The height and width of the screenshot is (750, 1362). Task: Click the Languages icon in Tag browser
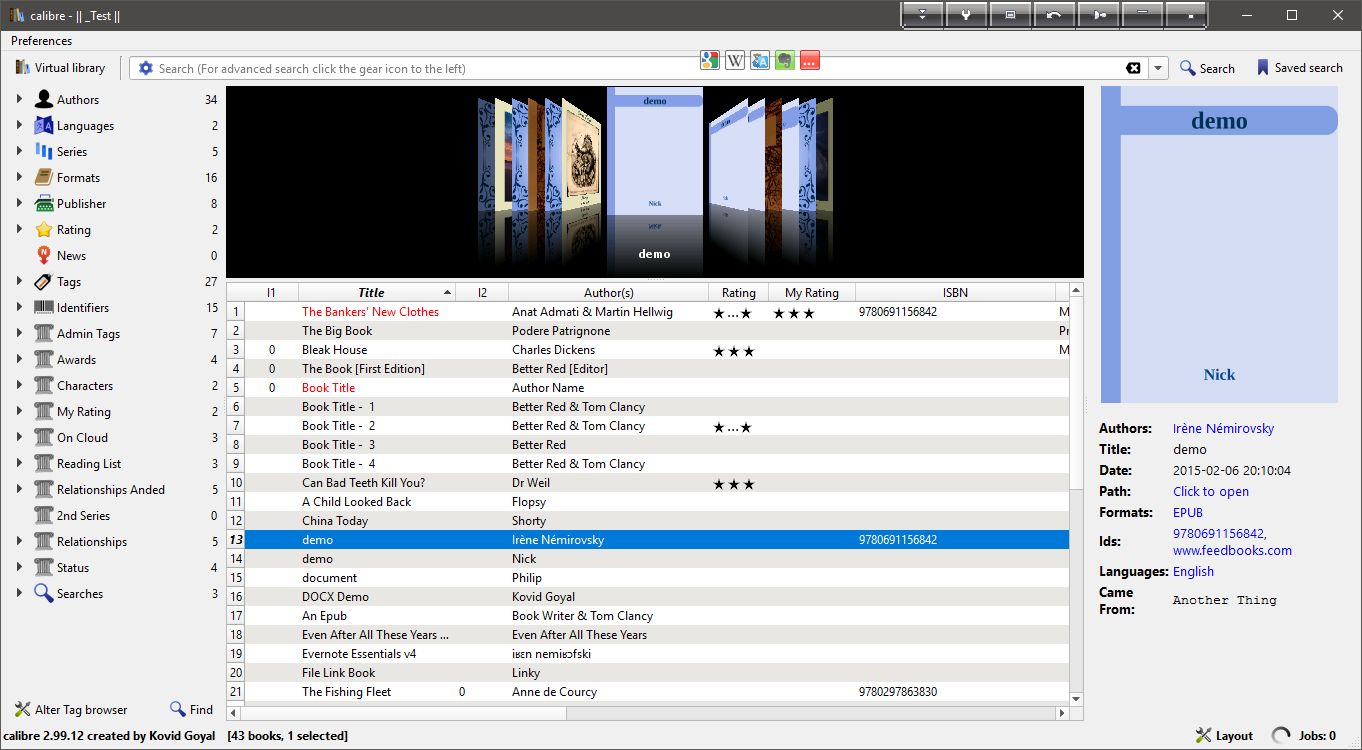(44, 125)
